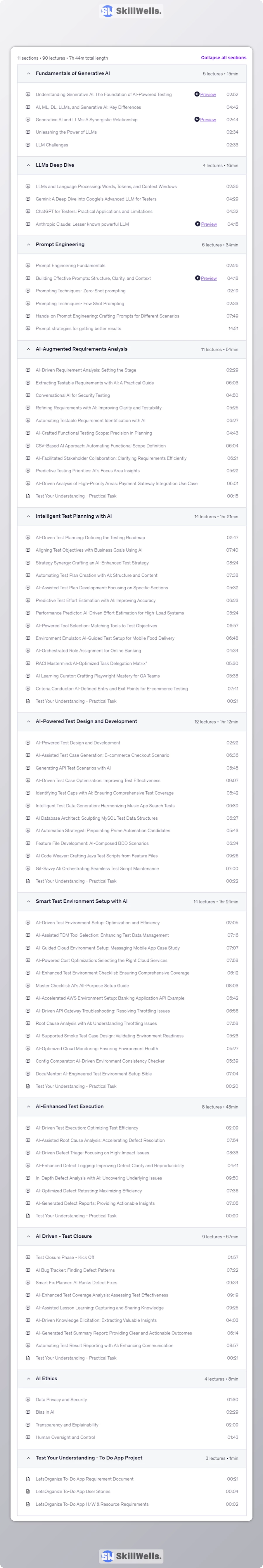Open Preview link for Building Effective Prompts

[209, 278]
